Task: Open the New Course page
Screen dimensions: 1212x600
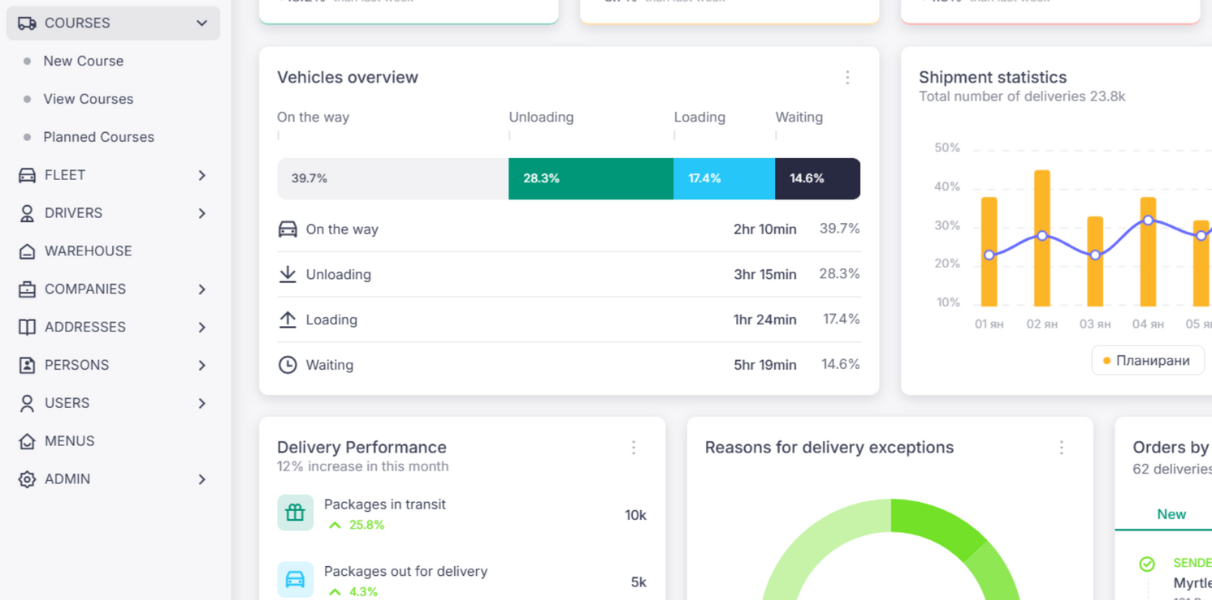Action: [x=83, y=61]
